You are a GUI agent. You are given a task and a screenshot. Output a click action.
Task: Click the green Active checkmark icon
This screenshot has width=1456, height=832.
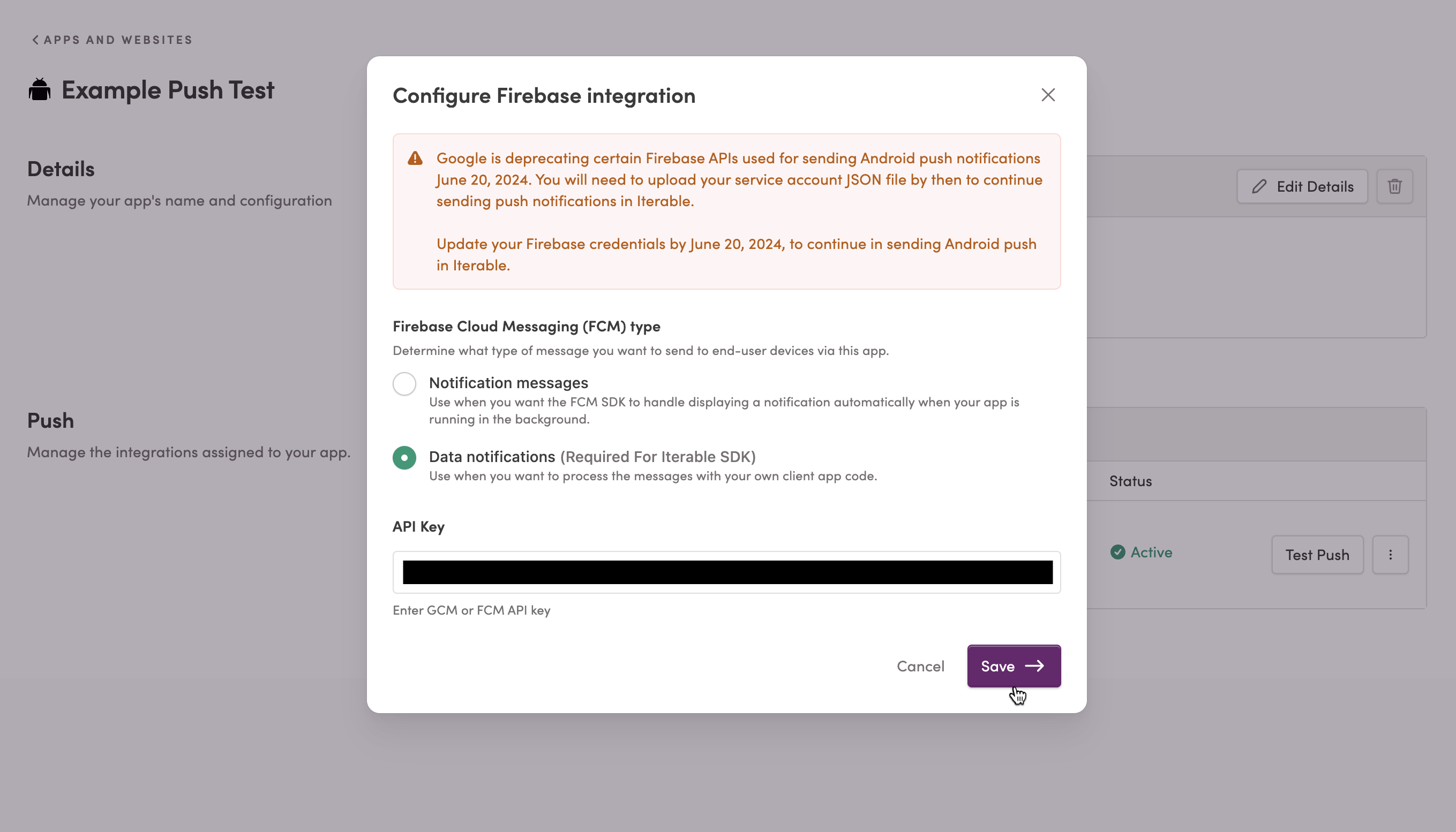coord(1117,552)
